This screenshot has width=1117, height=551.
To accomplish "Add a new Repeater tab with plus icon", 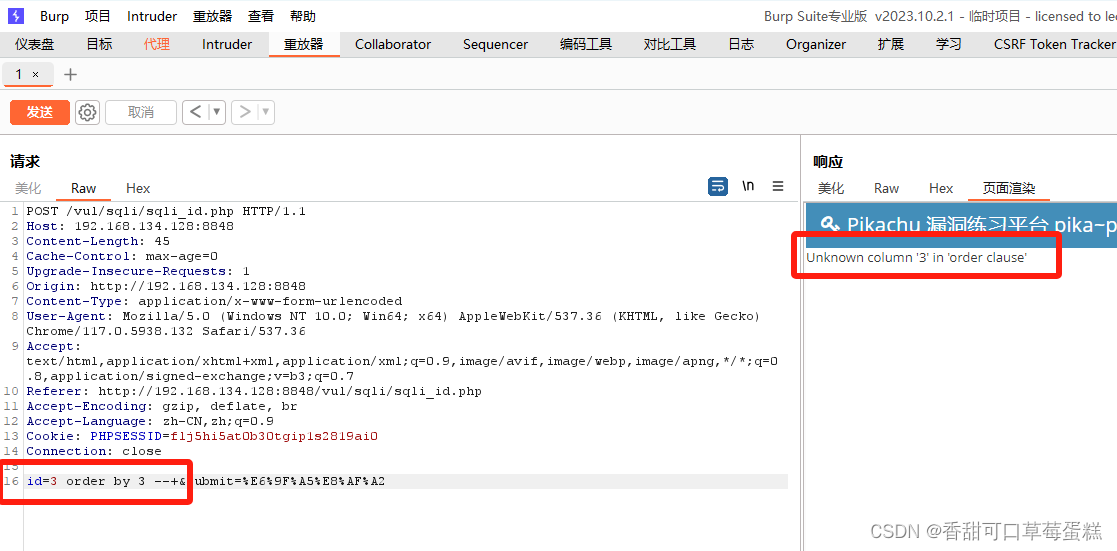I will click(71, 74).
